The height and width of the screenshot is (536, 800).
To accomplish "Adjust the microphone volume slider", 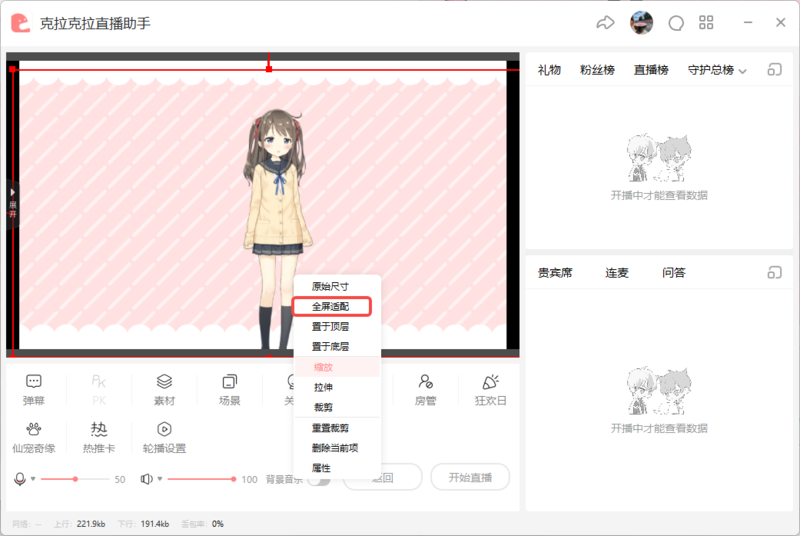I will click(75, 479).
